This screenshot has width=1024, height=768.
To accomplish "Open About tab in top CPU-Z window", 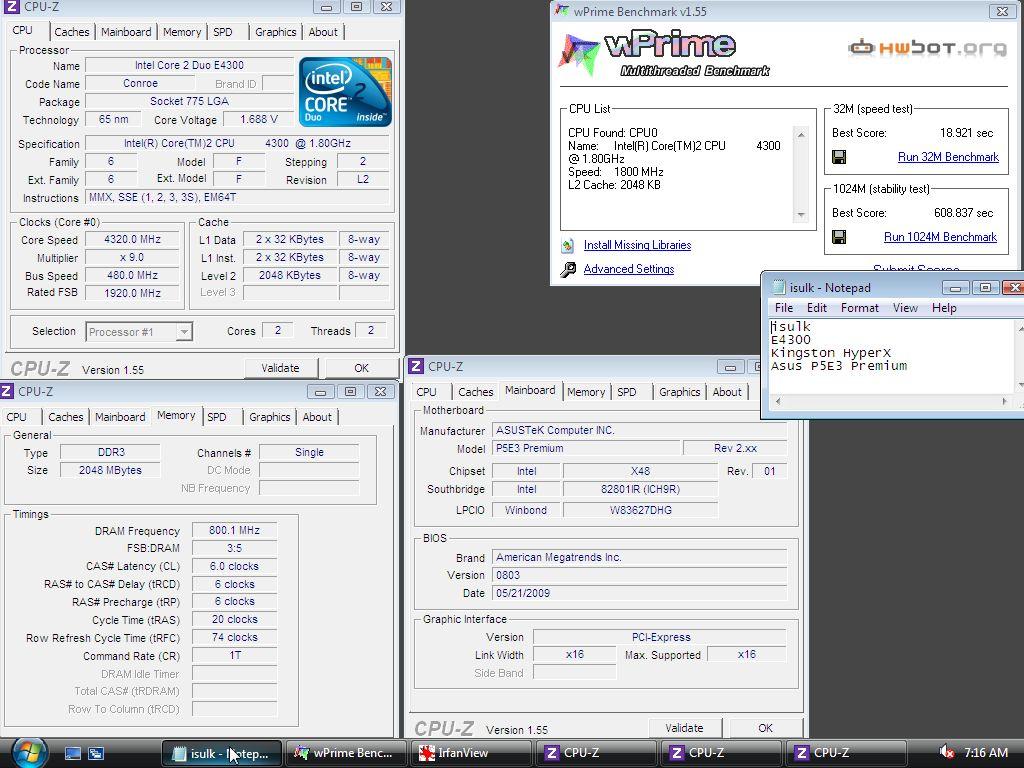I will [x=323, y=32].
